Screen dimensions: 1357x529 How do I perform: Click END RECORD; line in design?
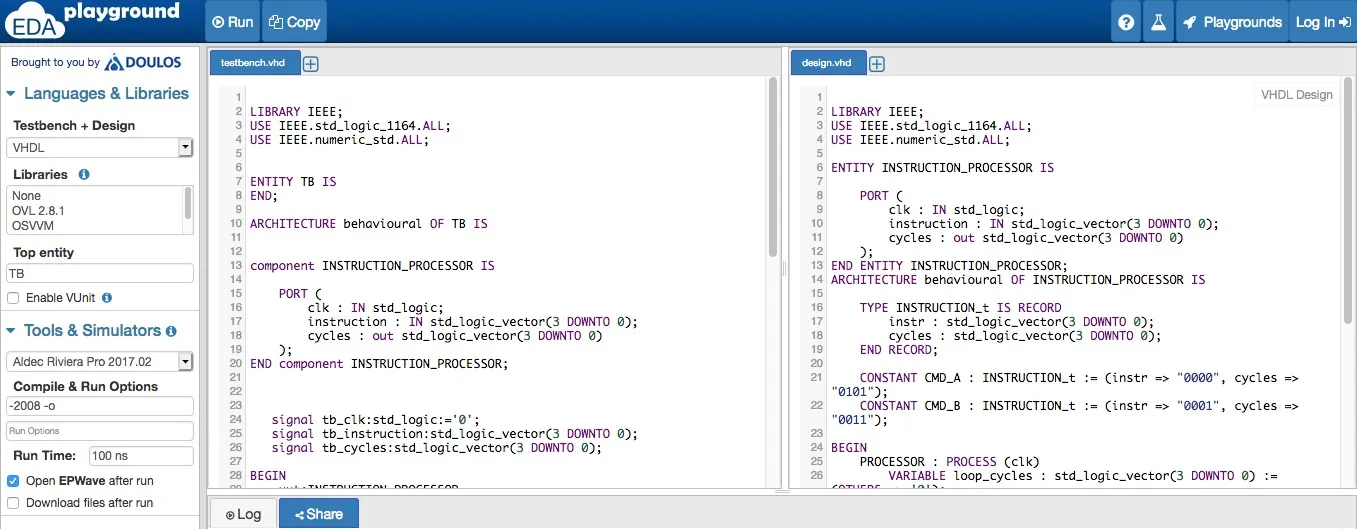(899, 350)
